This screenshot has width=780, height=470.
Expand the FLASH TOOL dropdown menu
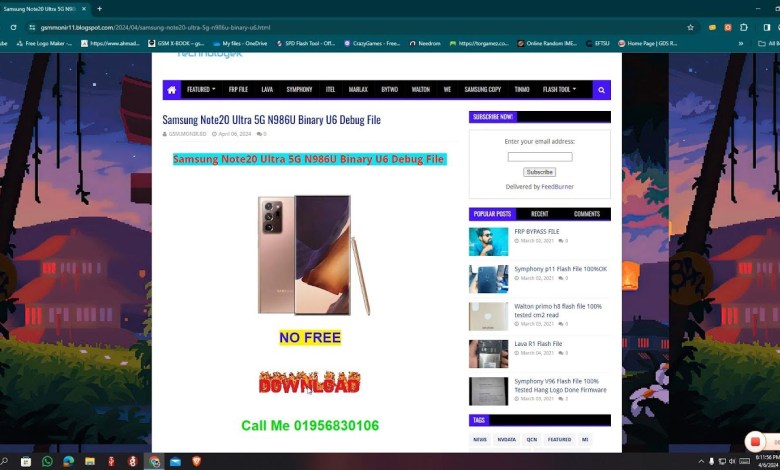click(559, 90)
